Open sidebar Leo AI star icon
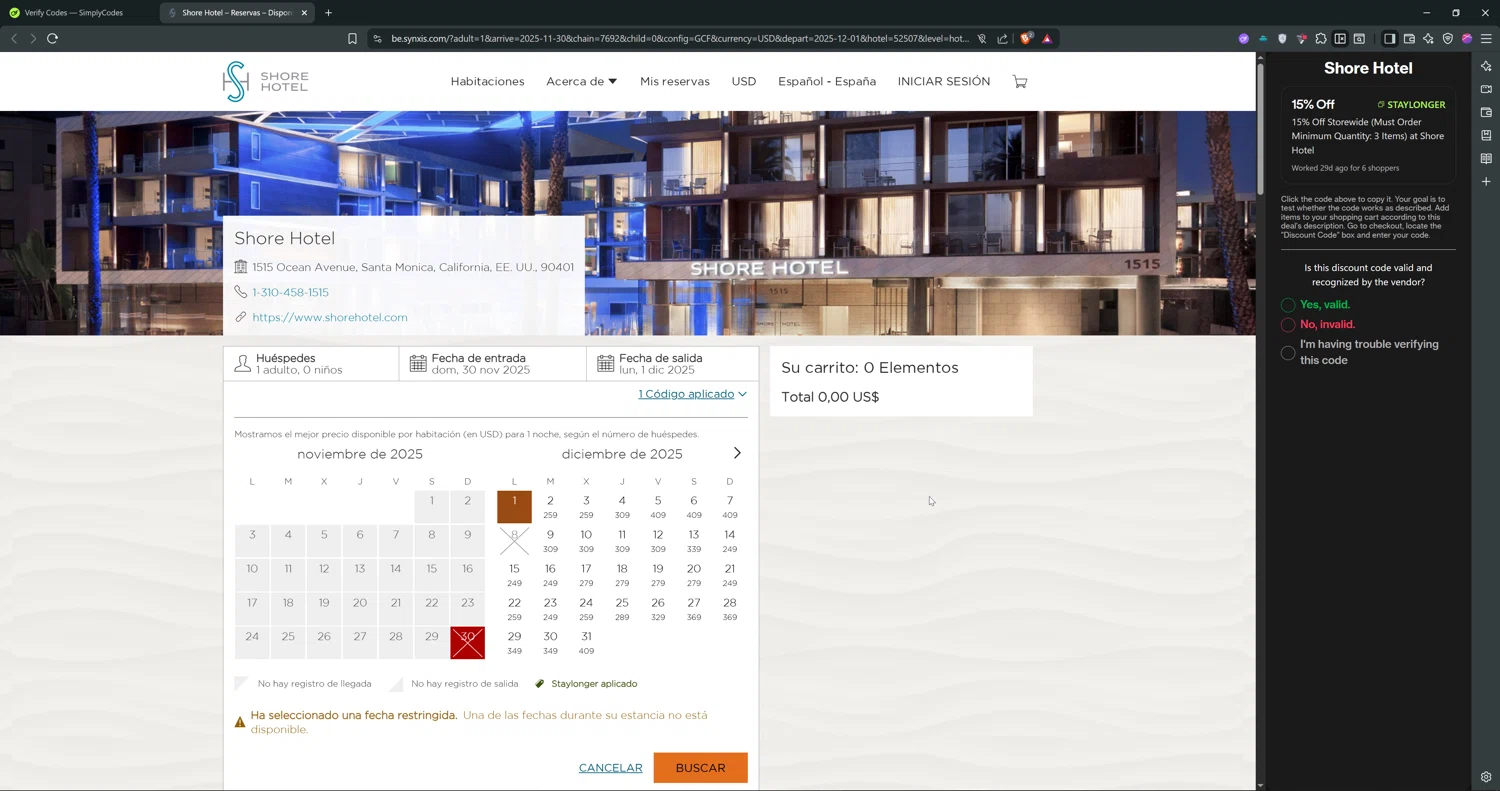Screen dimensions: 1500x791 (1486, 66)
